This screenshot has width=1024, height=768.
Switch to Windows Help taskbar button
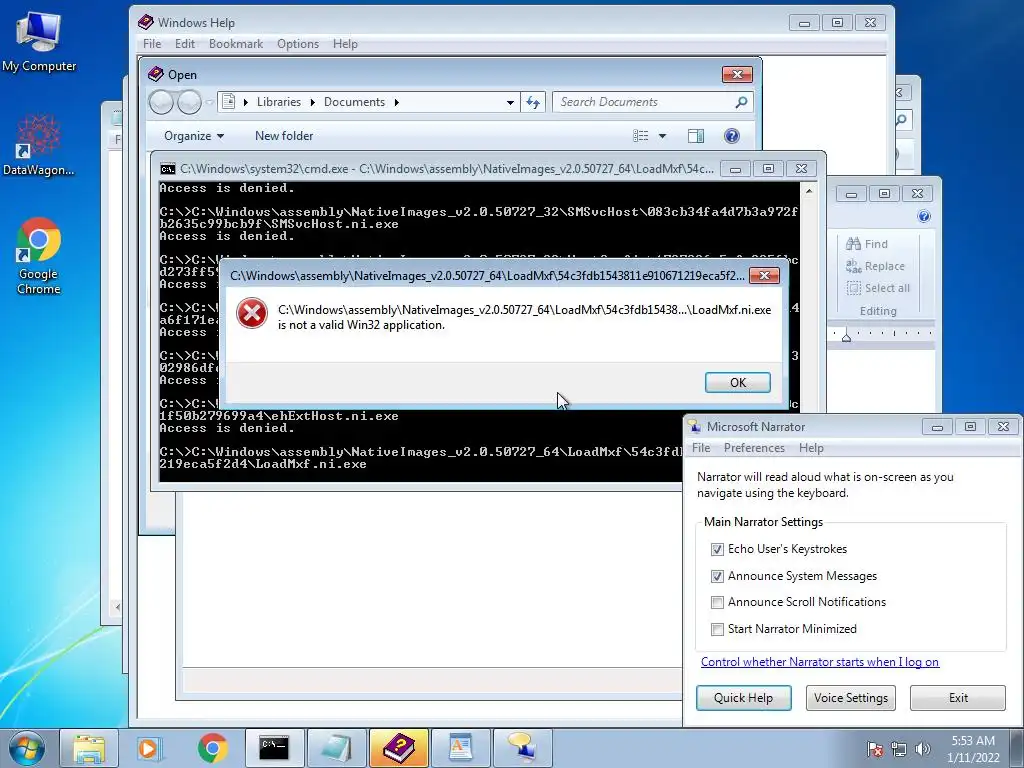[x=398, y=748]
